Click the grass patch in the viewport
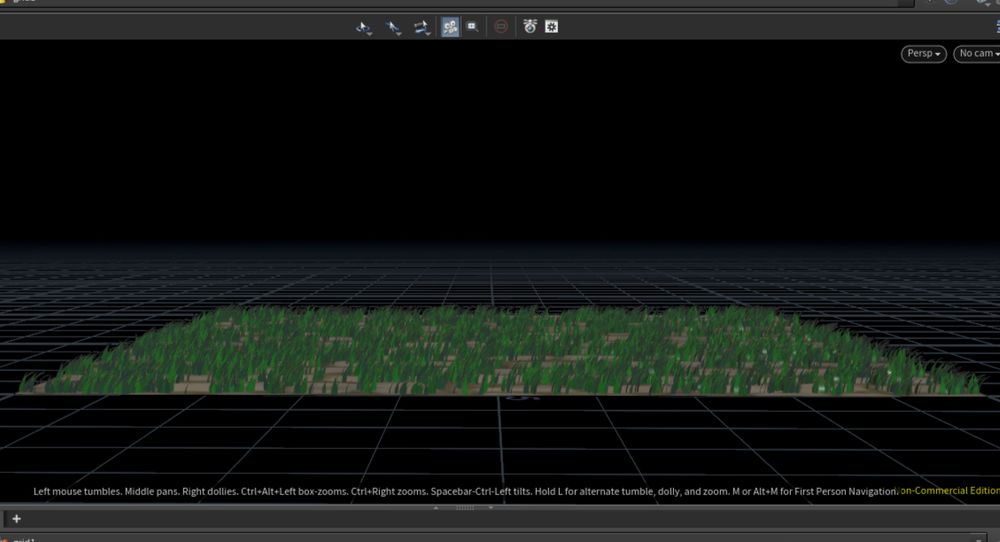1000x542 pixels. click(500, 350)
